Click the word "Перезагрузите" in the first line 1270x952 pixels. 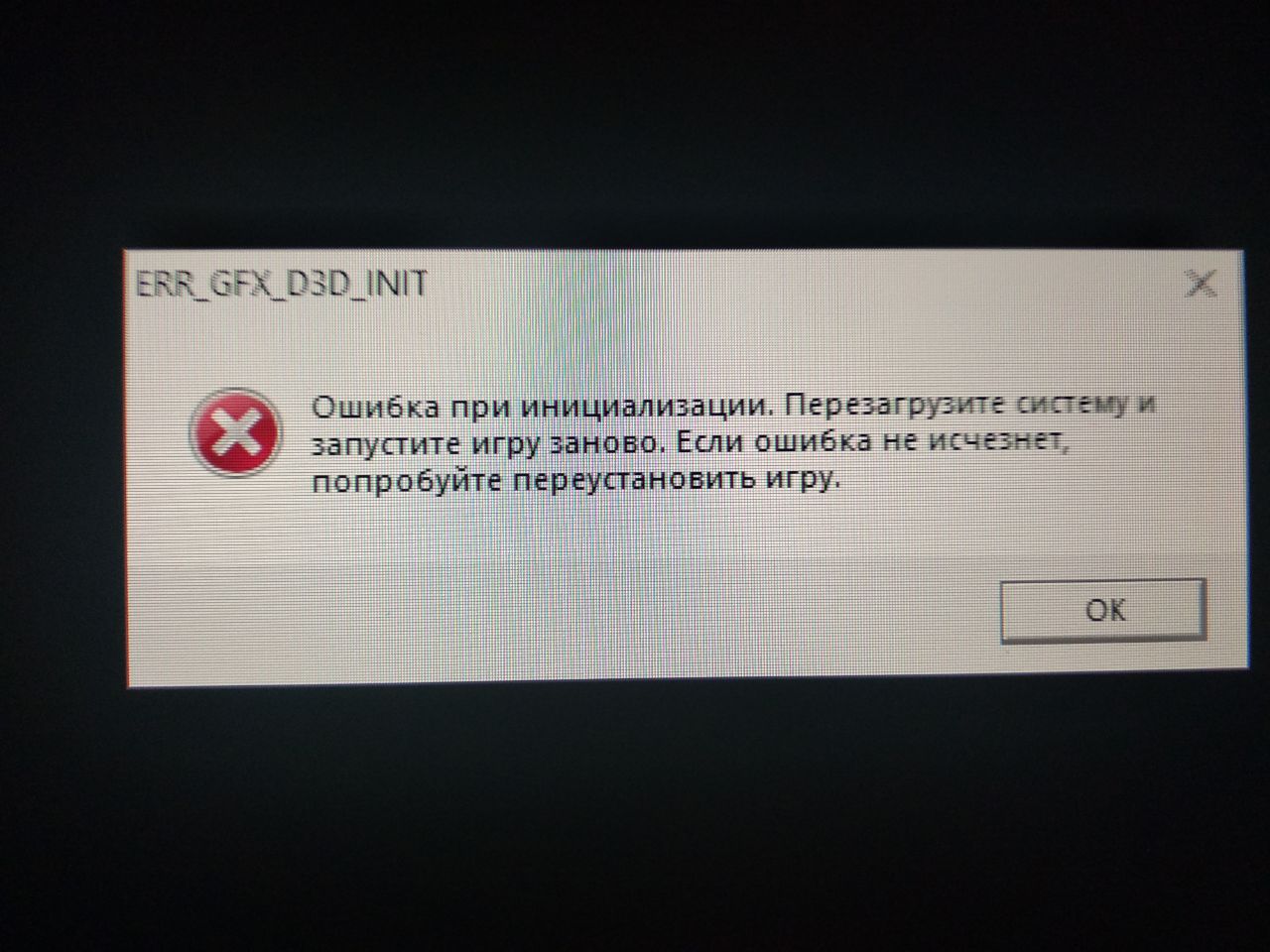point(897,406)
